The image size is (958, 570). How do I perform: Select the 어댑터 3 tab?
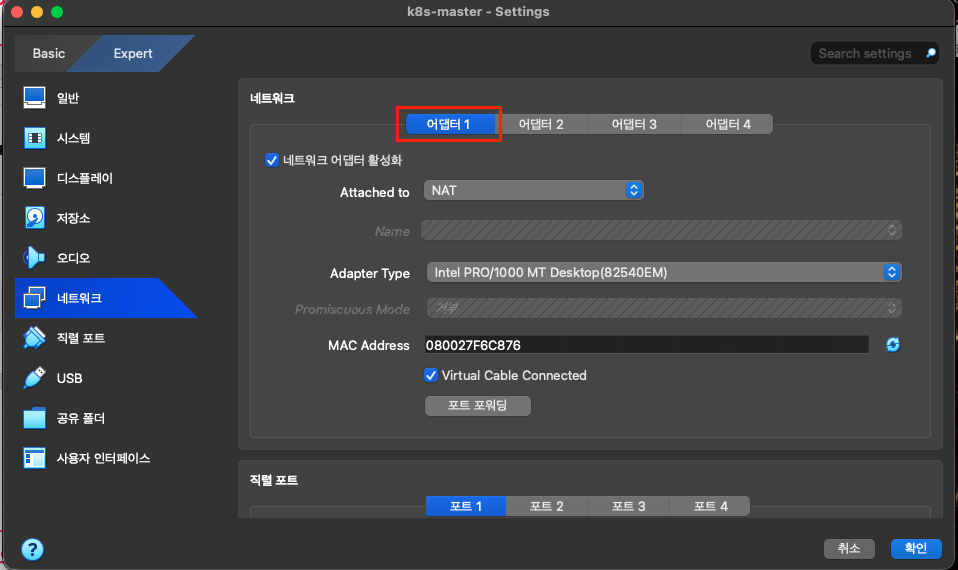[x=634, y=124]
